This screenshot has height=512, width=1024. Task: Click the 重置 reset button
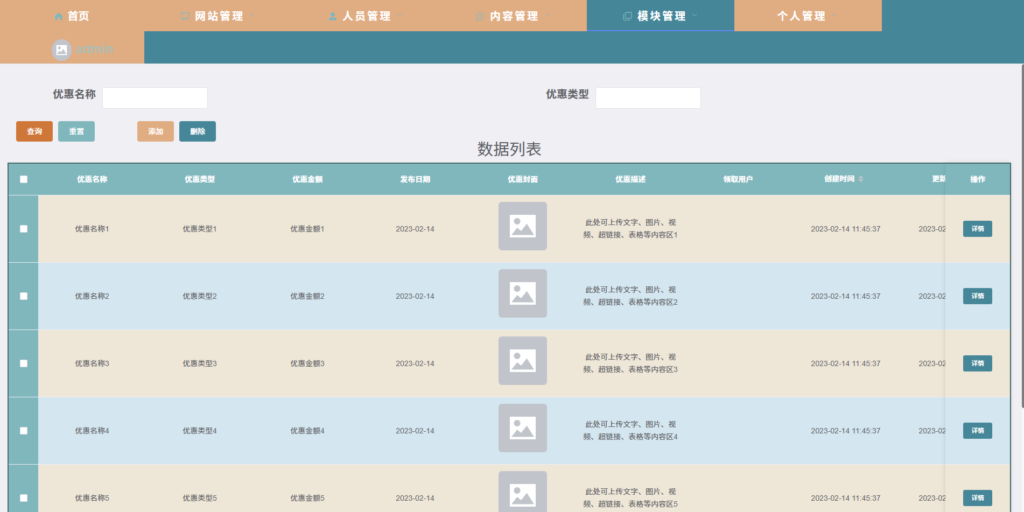76,131
